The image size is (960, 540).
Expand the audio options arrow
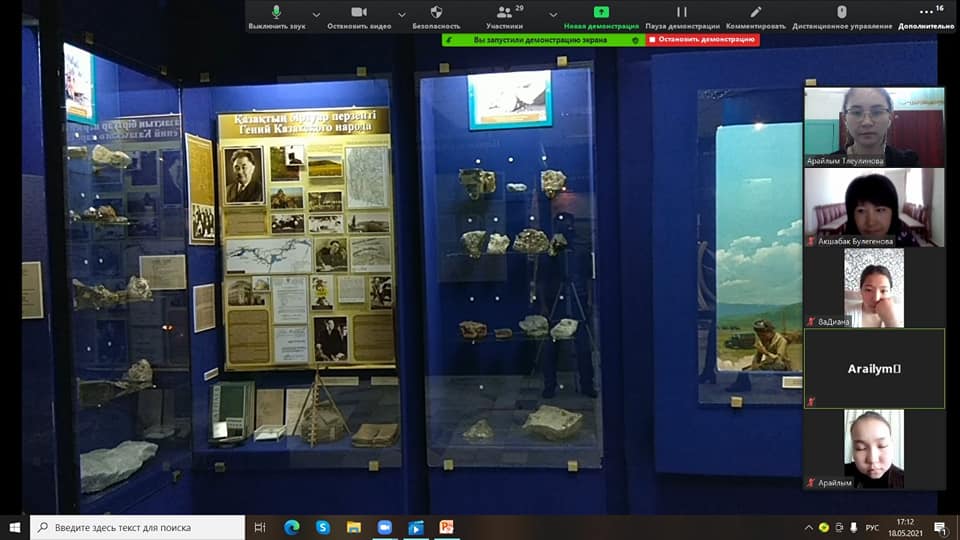point(316,15)
